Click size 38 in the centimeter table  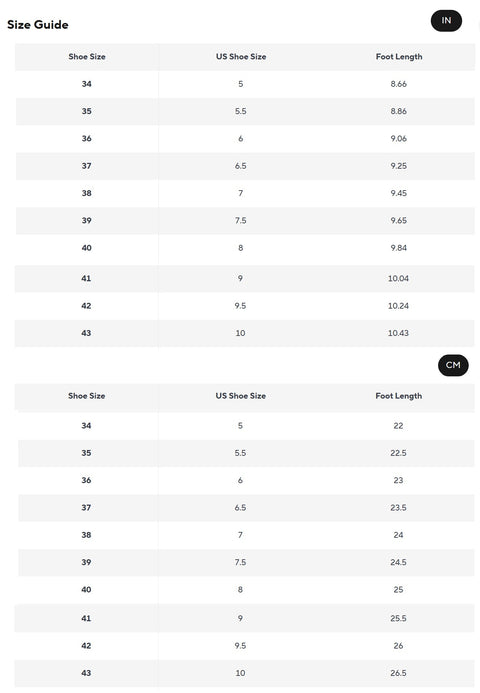point(86,535)
